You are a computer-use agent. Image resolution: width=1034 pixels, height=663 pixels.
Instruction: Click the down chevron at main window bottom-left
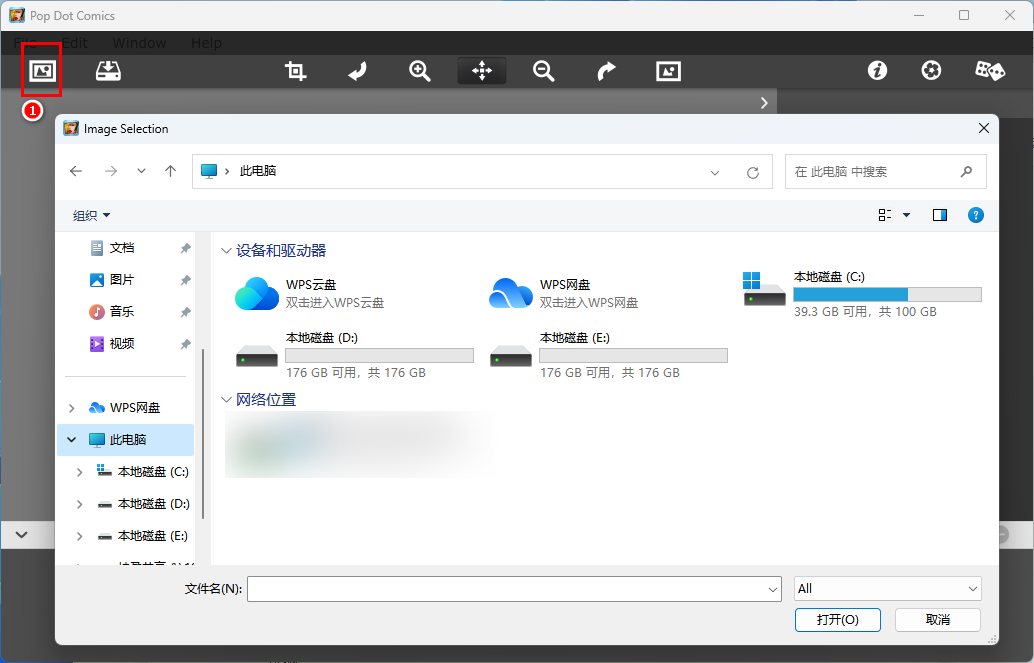point(21,534)
